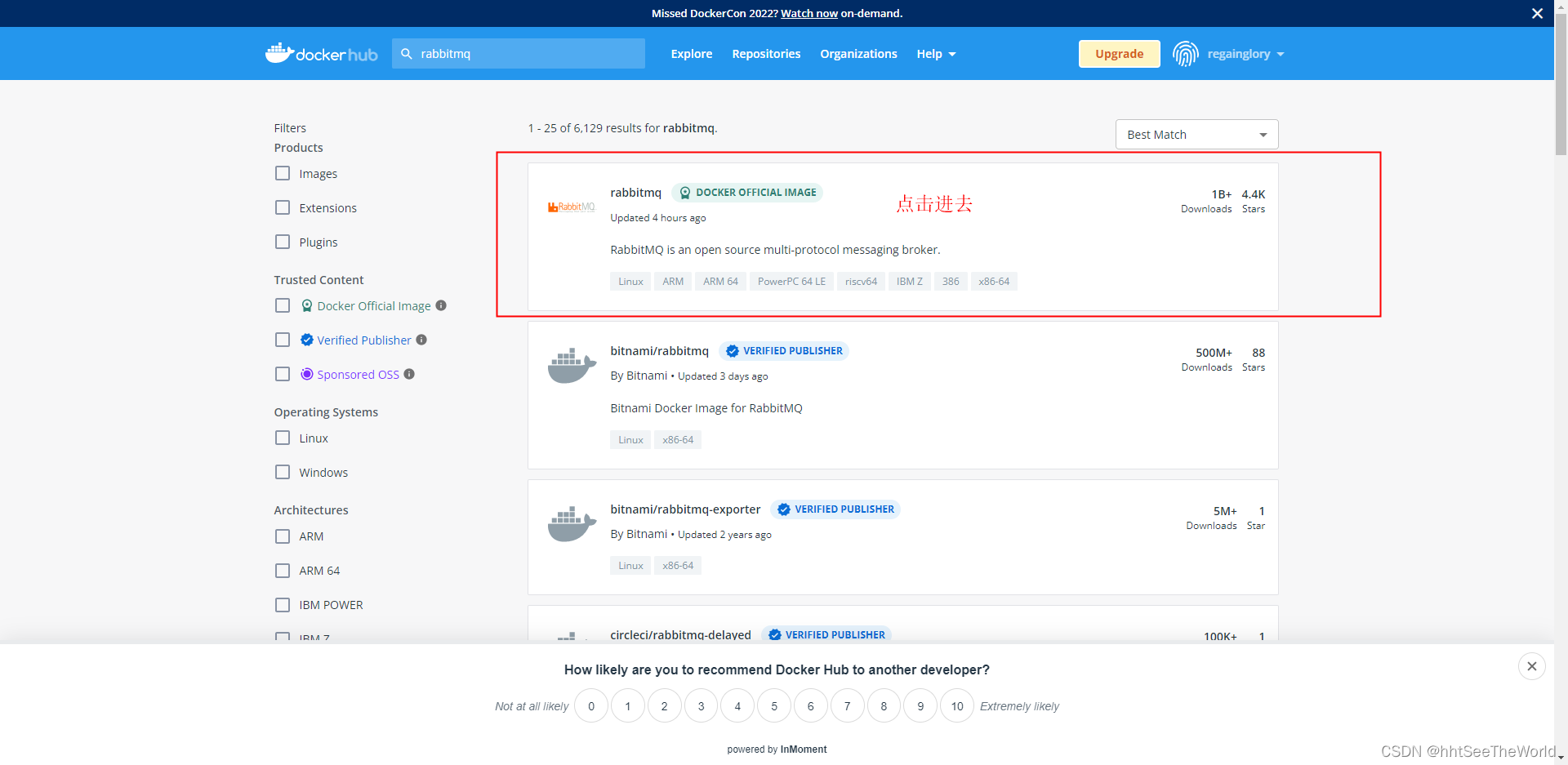The width and height of the screenshot is (1568, 765).
Task: Enable the Extensions filter checkbox
Action: tap(283, 207)
